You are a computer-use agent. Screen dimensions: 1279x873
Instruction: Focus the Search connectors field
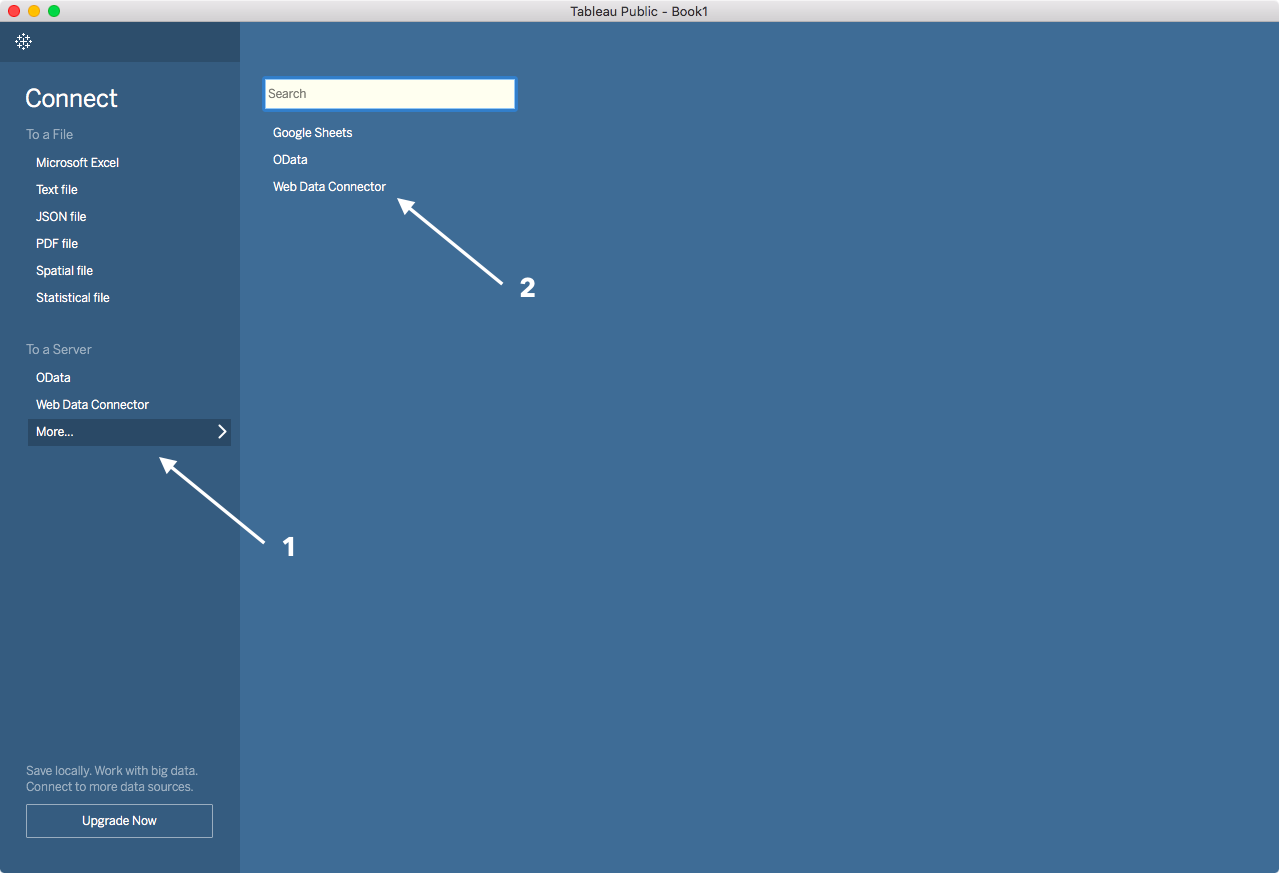coord(389,93)
